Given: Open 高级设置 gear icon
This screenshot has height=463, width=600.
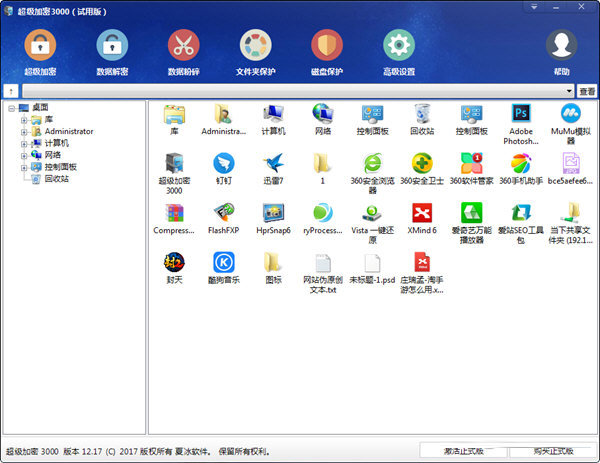Looking at the screenshot, I should point(399,46).
